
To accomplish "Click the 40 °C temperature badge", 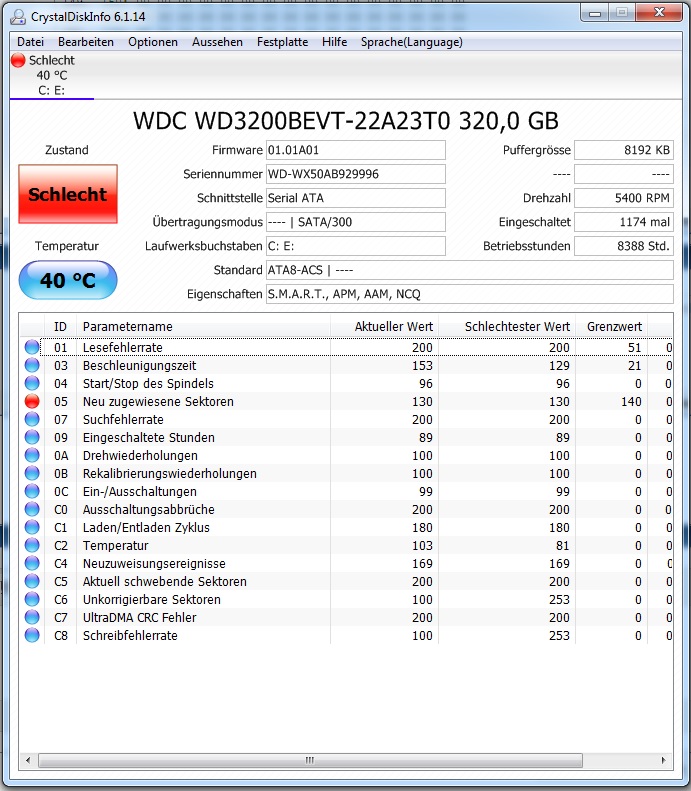I will click(68, 280).
